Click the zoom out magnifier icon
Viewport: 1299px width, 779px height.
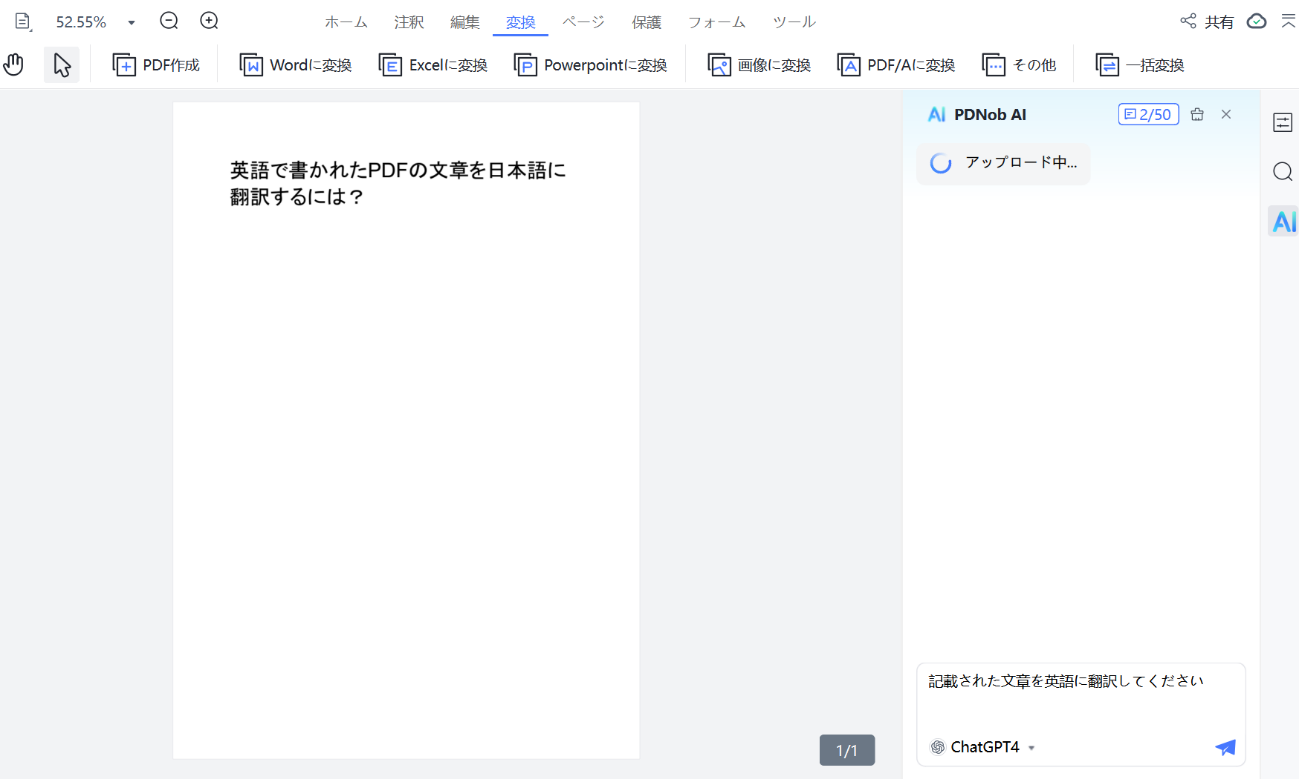[168, 20]
